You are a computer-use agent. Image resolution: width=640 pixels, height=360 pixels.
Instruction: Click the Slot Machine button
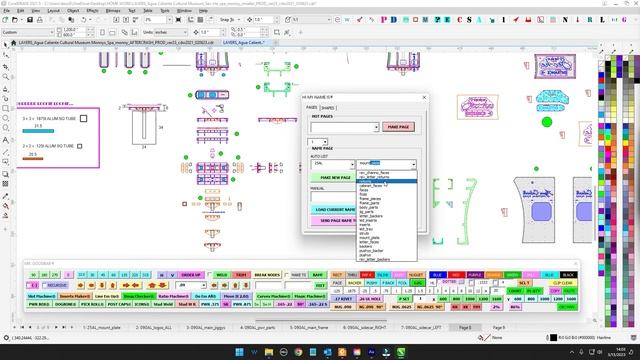coord(41,296)
